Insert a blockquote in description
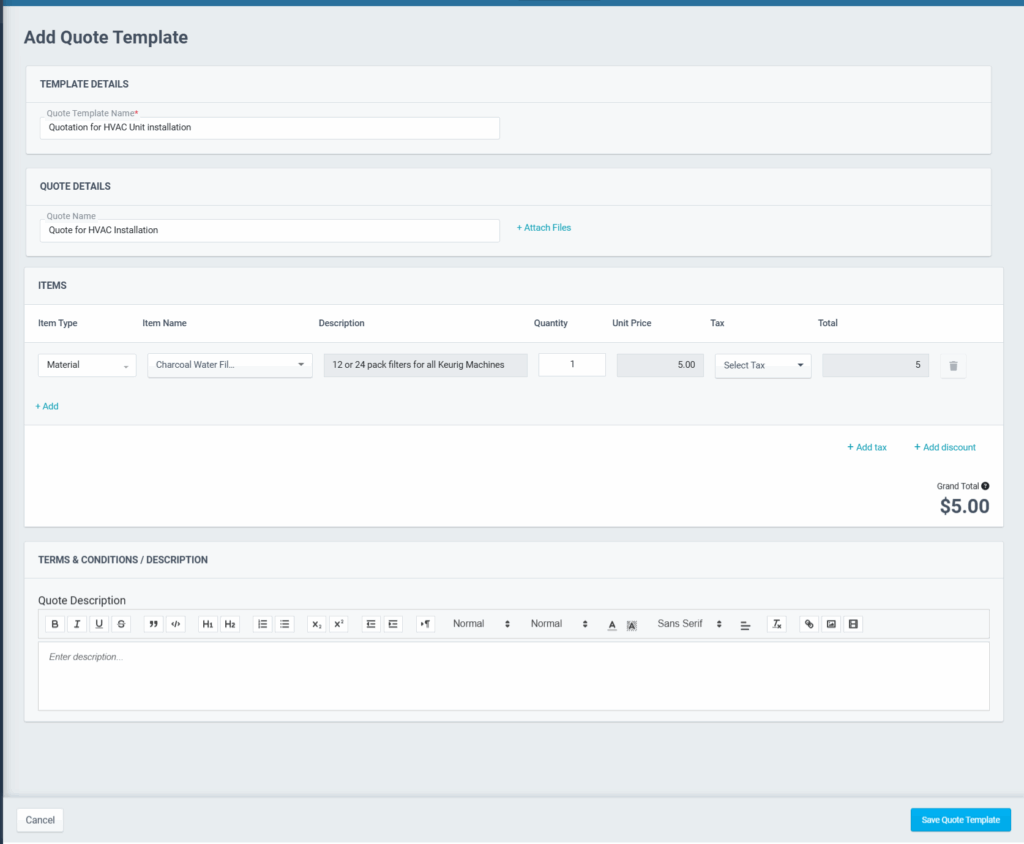 tap(154, 624)
